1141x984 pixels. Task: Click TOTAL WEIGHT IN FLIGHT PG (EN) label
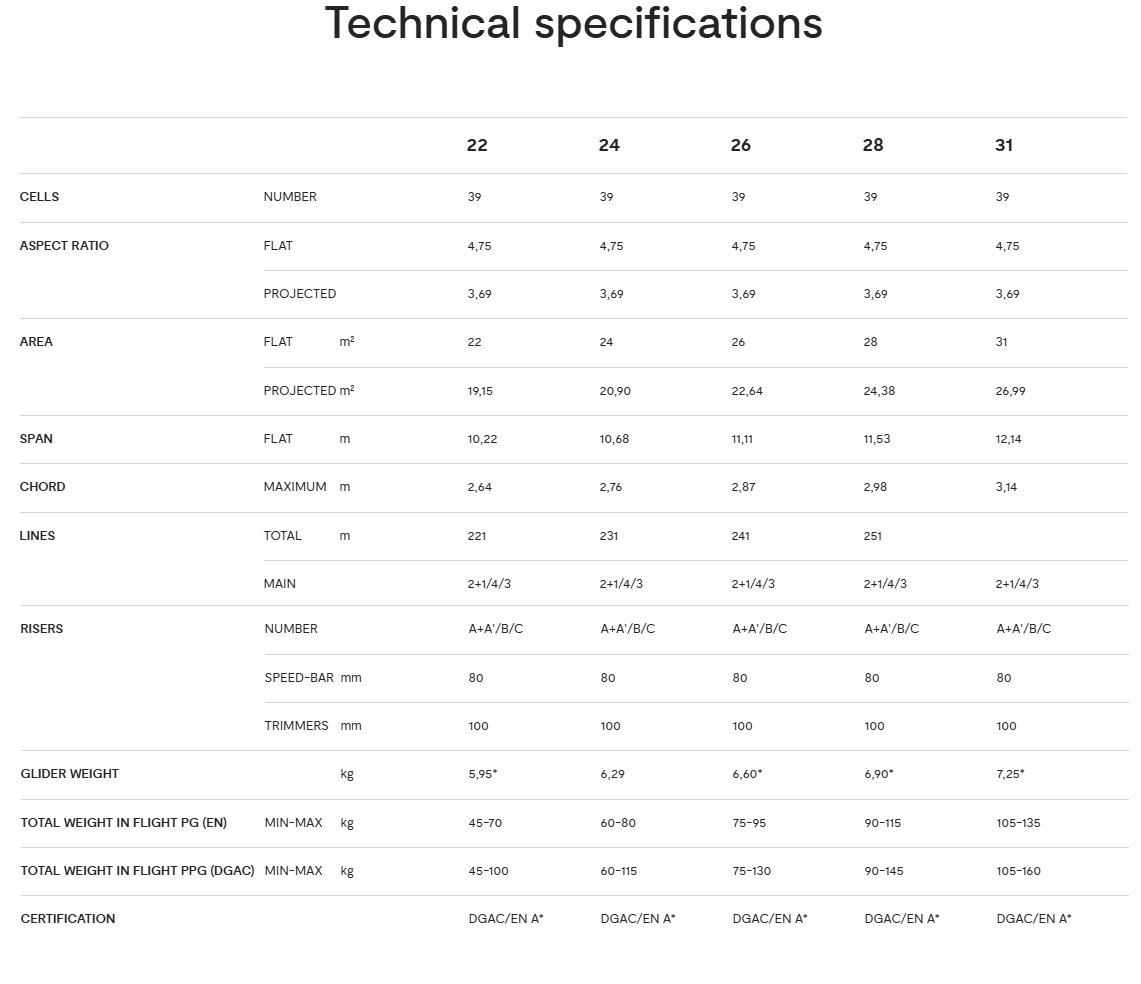tap(124, 823)
